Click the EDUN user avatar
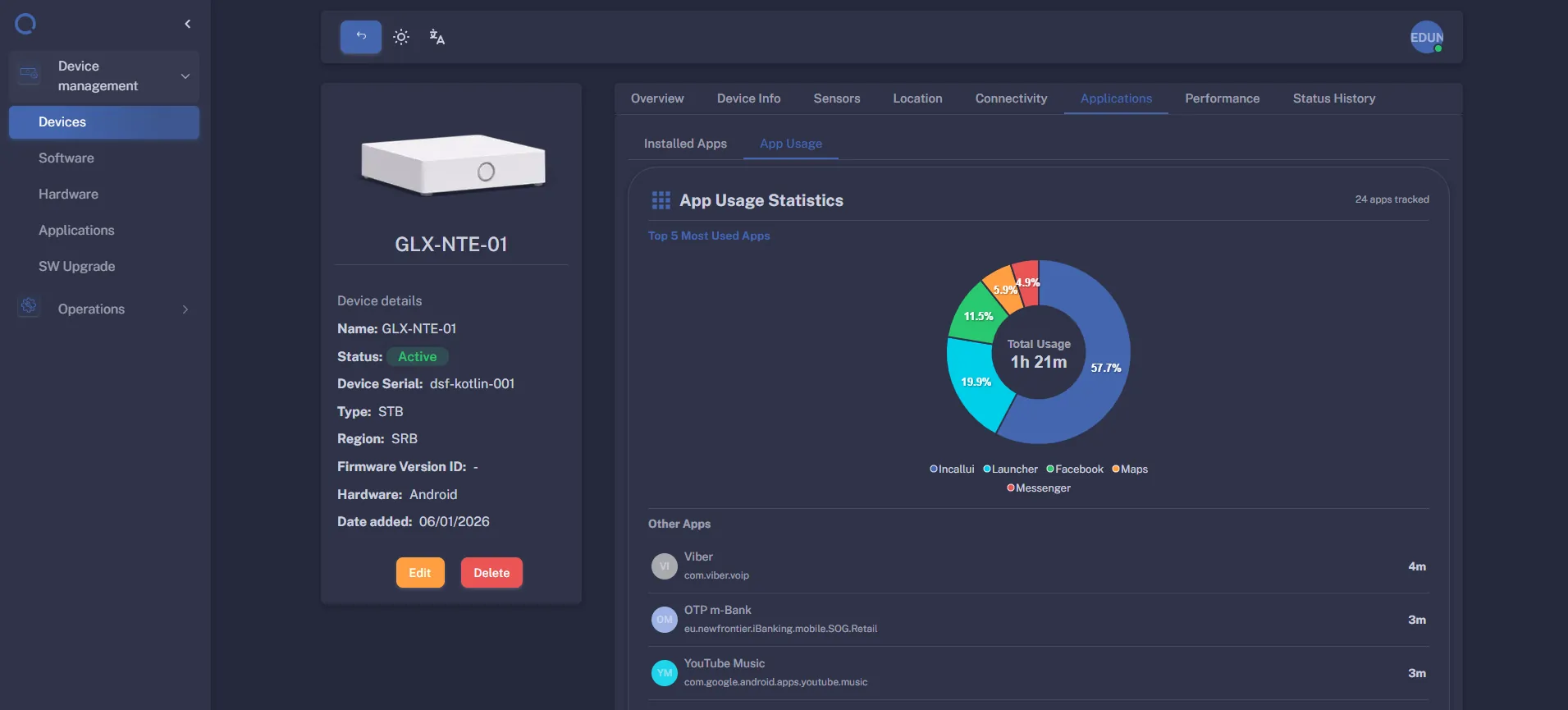1568x710 pixels. coord(1426,37)
